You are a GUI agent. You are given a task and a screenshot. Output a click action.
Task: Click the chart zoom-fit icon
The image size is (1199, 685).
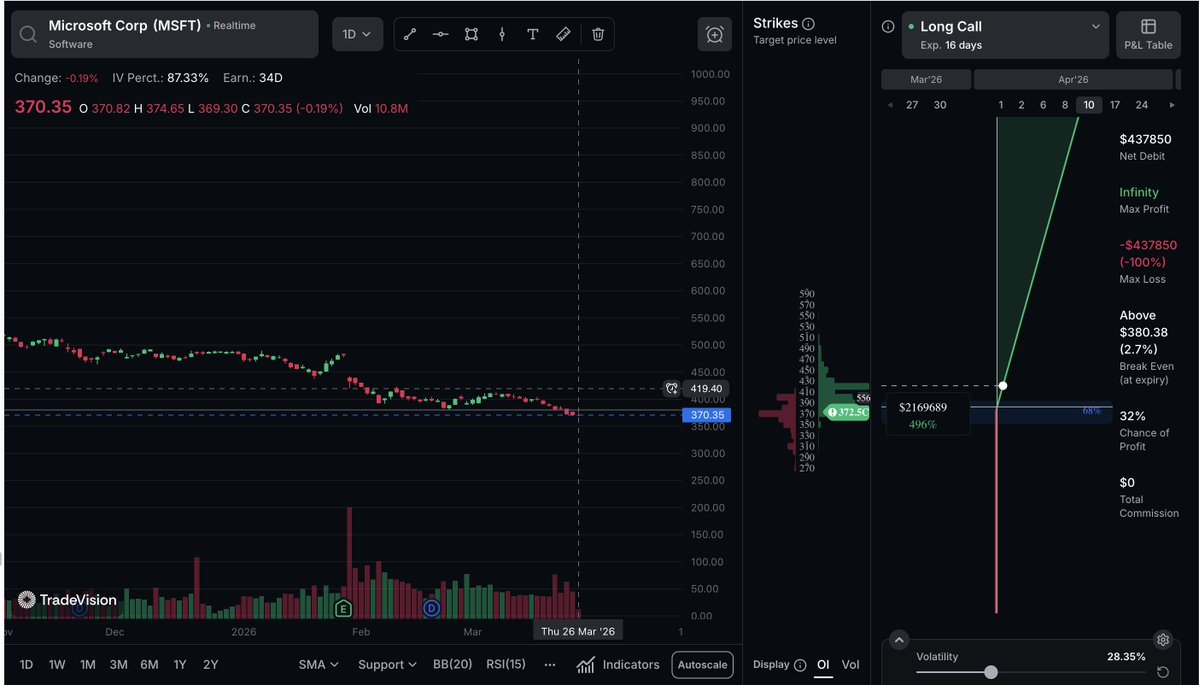point(714,34)
